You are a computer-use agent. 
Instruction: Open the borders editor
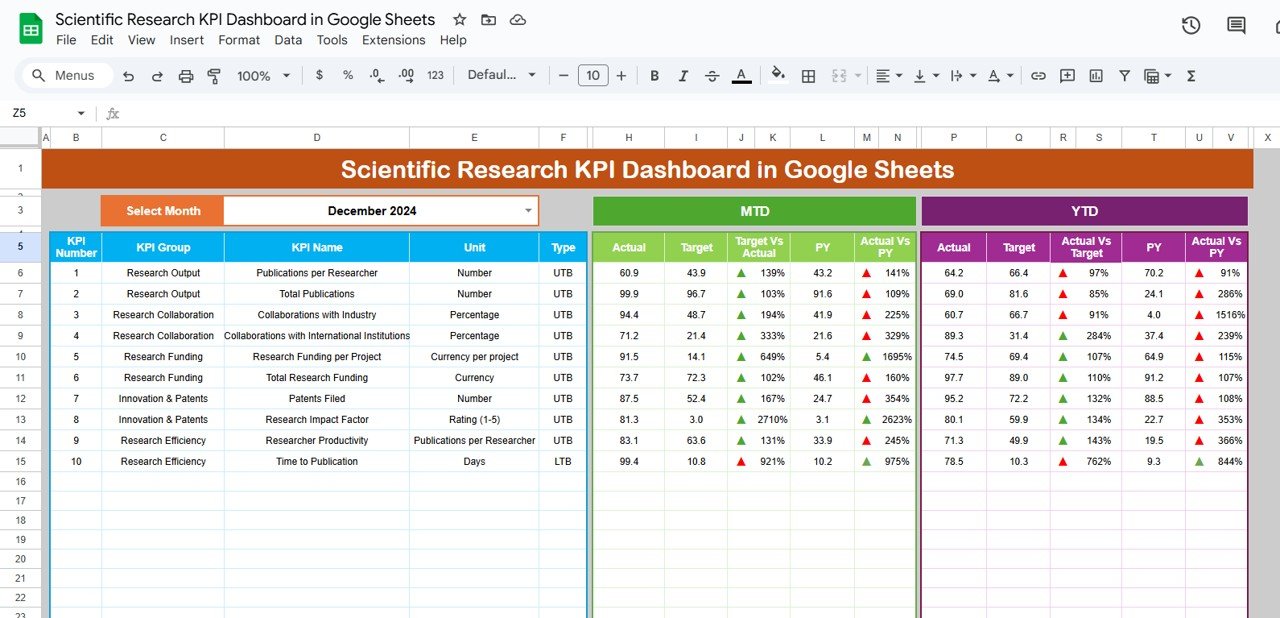[x=807, y=75]
